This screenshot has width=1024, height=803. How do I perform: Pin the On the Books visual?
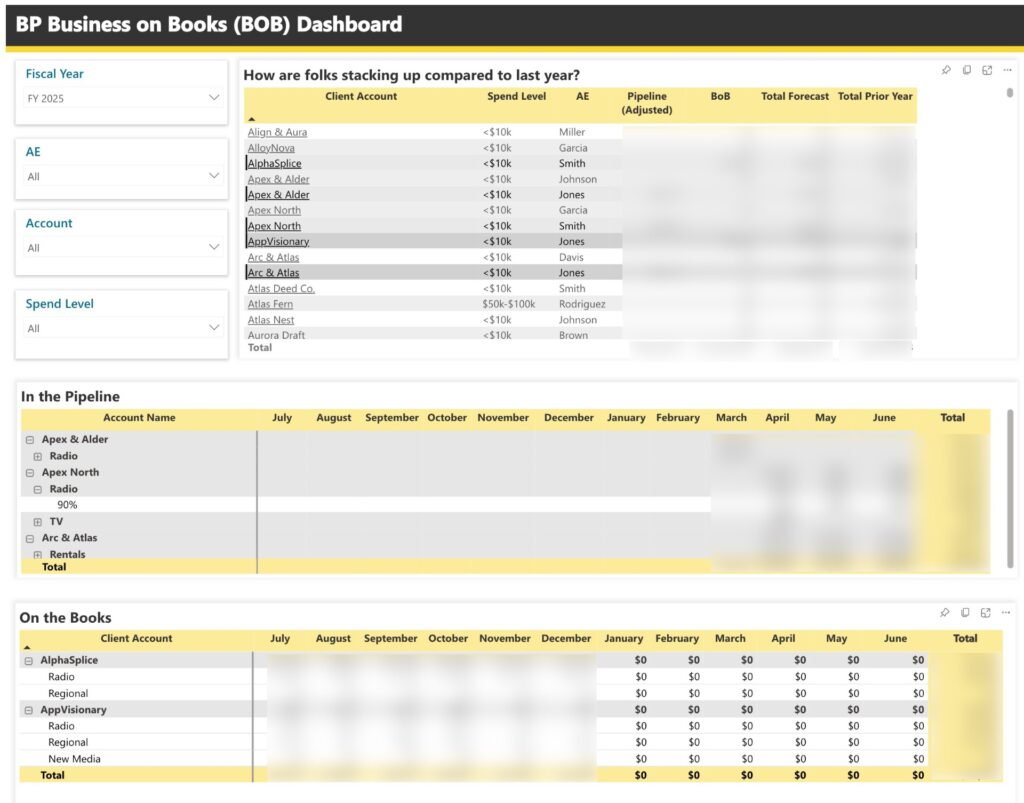click(x=944, y=612)
